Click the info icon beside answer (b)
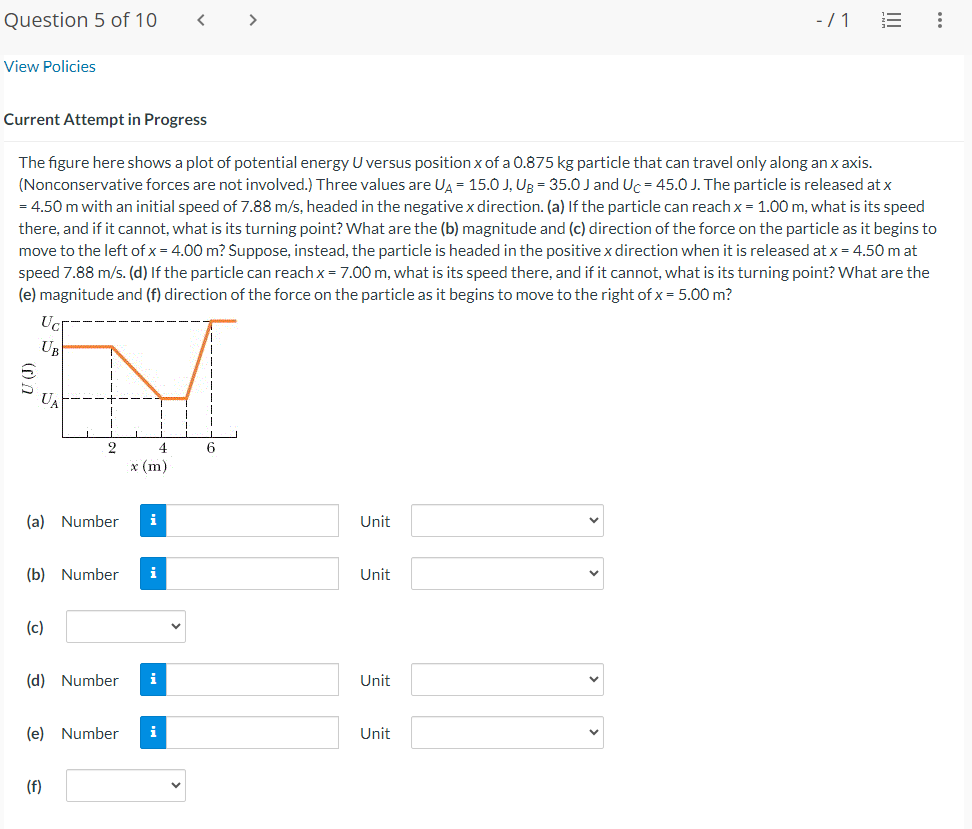The width and height of the screenshot is (972, 829). (152, 573)
